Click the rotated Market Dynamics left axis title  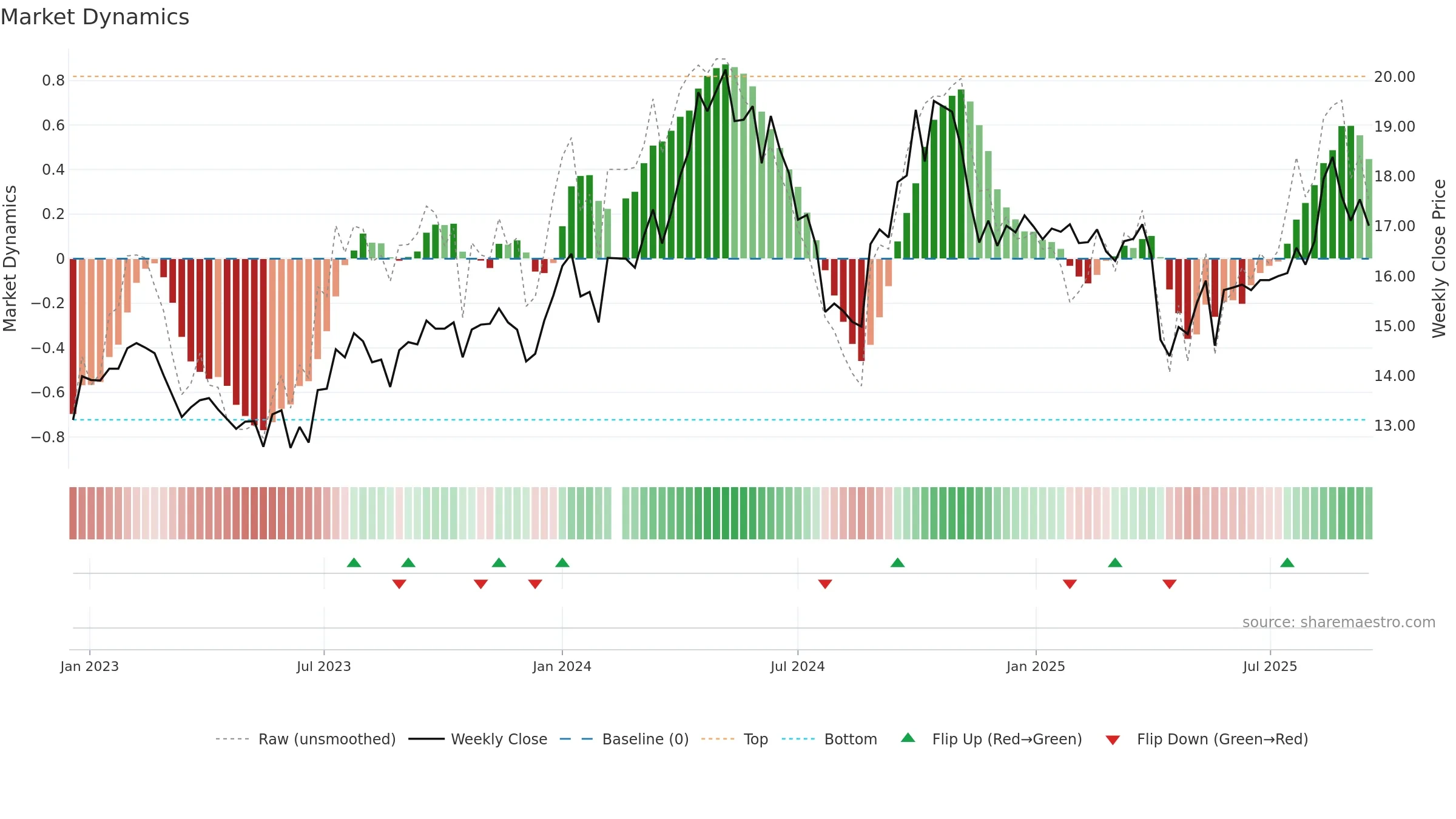[10, 258]
